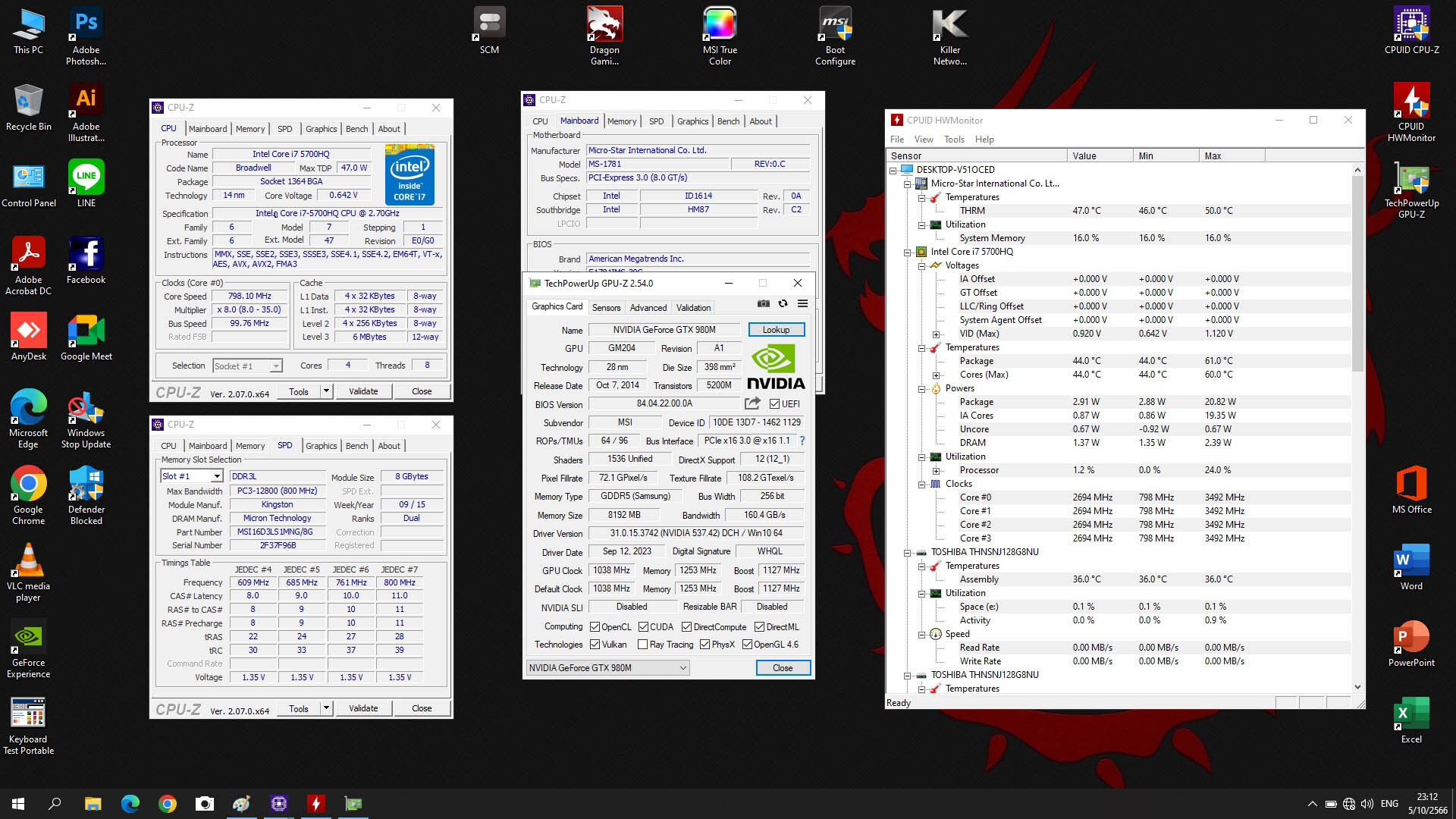This screenshot has height=819, width=1456.
Task: Open the Socket #1 selection dropdown
Action: [x=275, y=366]
